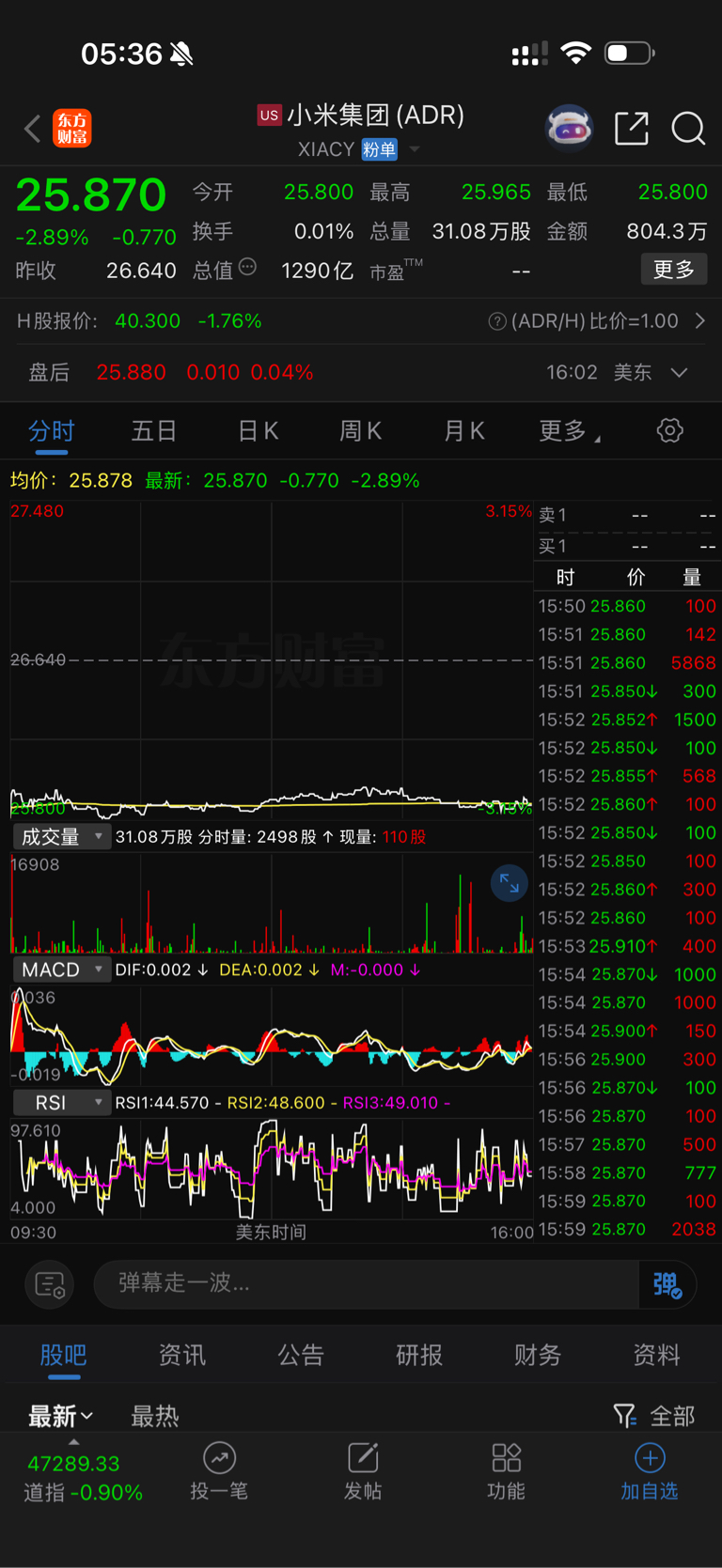The image size is (722, 1568).
Task: Open stock search with magnifier icon
Action: (x=688, y=128)
